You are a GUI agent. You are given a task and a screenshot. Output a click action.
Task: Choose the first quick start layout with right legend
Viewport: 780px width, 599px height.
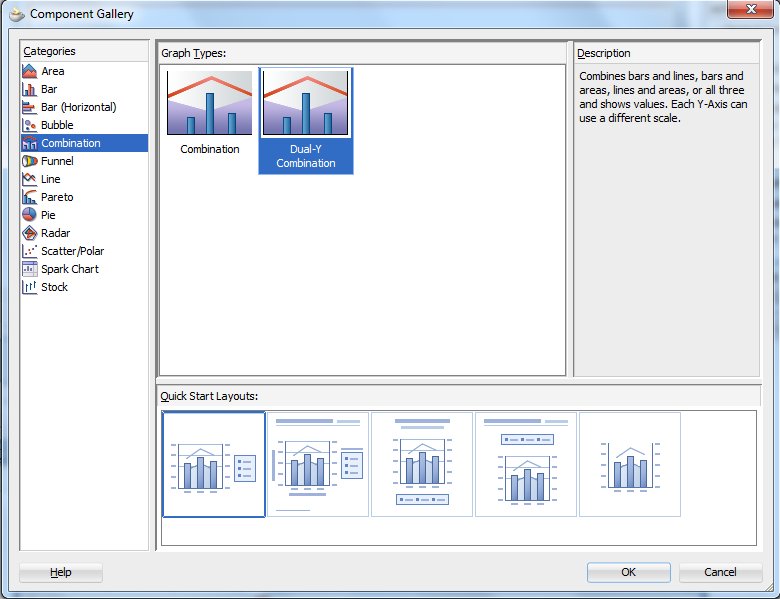[214, 465]
